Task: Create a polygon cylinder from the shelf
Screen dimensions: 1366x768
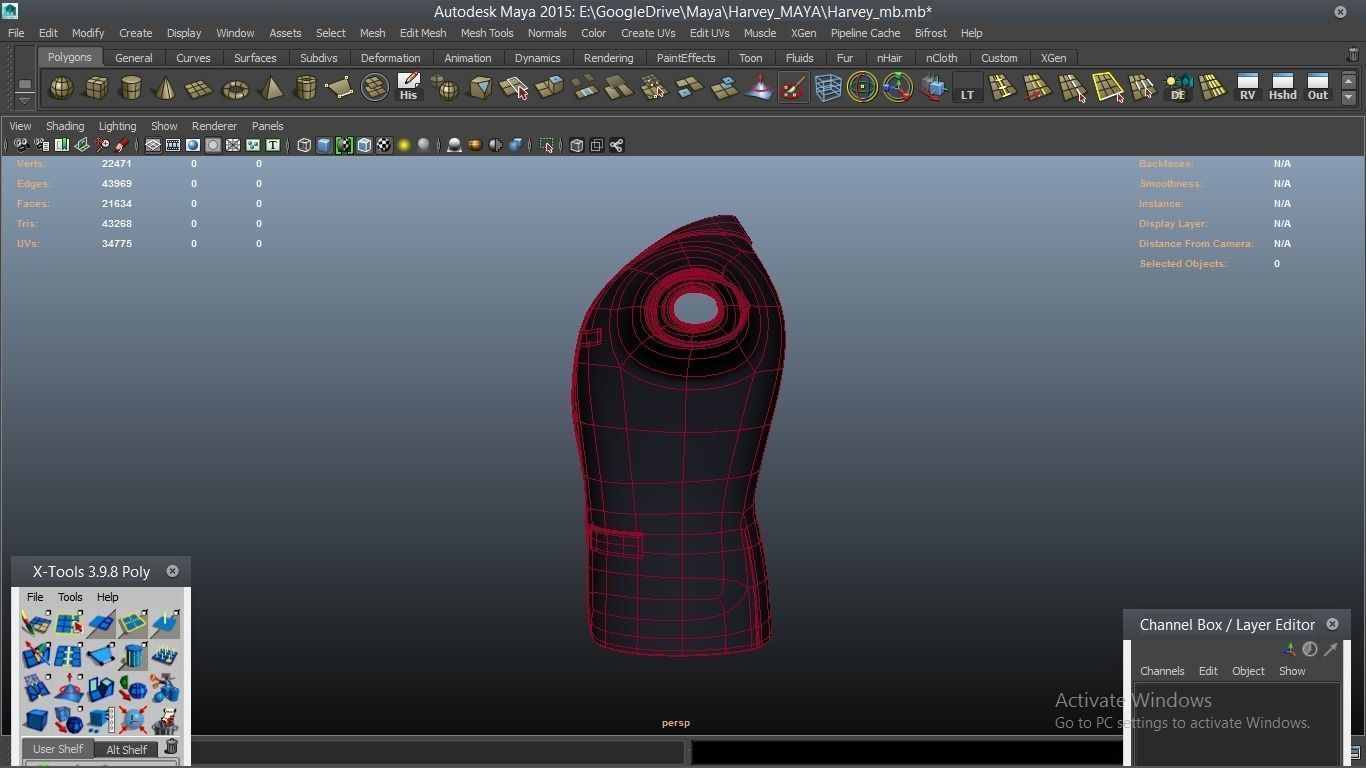Action: pos(131,88)
